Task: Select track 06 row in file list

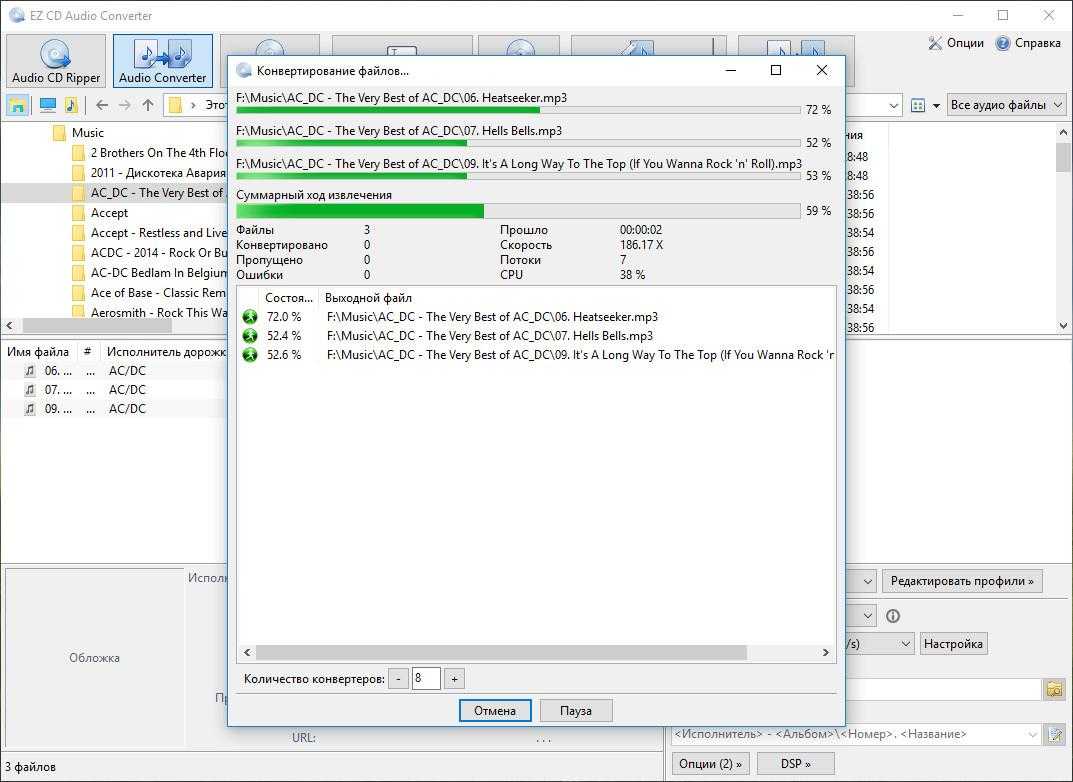Action: coord(115,371)
